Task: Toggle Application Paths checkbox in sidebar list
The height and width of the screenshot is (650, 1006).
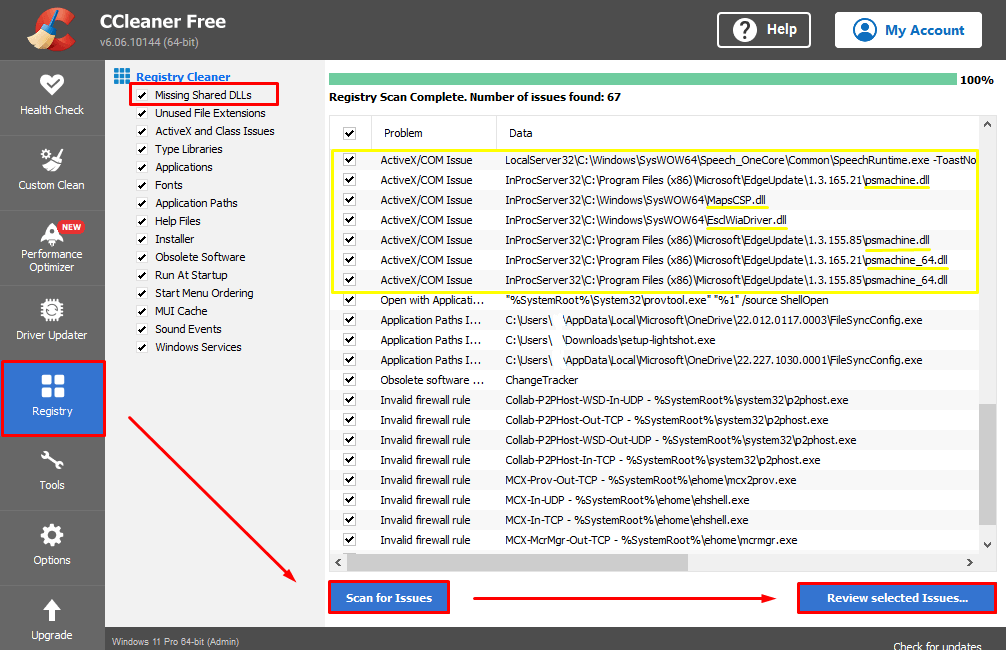Action: (x=142, y=203)
